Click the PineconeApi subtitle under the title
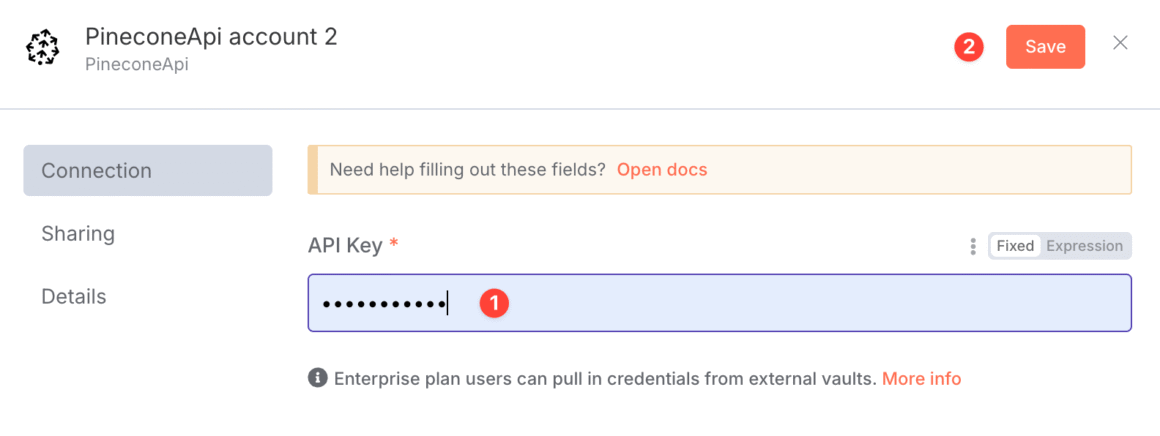Viewport: 1160px width, 436px height. [137, 65]
